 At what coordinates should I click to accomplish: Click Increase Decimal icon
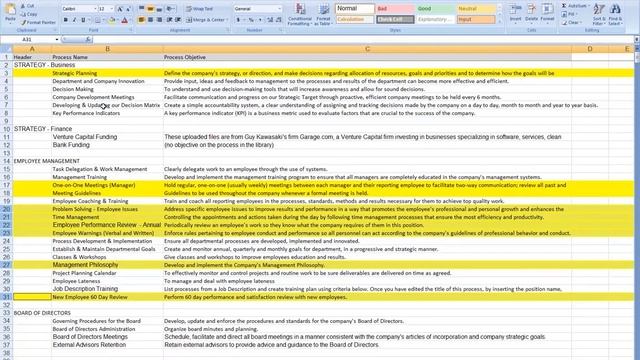click(270, 20)
